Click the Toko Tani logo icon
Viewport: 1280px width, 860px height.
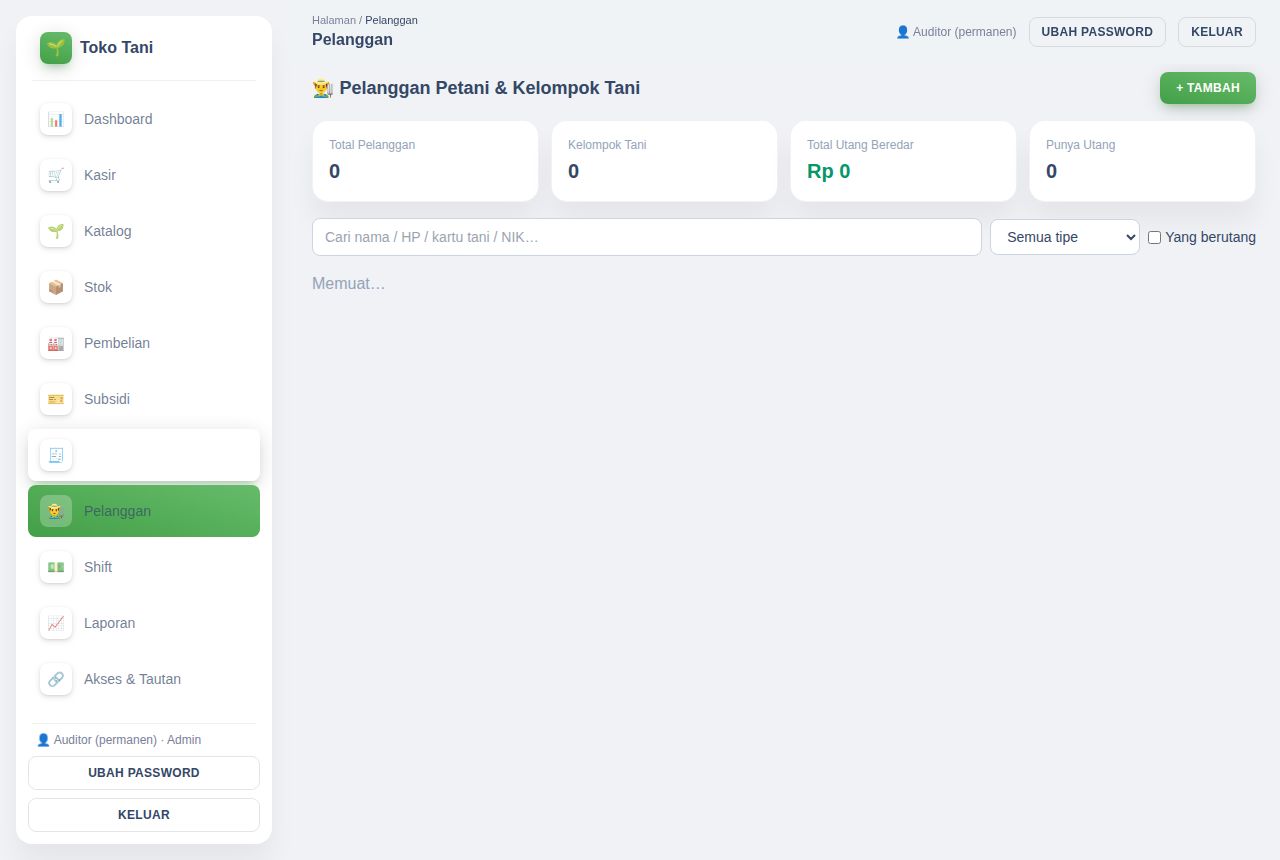coord(56,48)
